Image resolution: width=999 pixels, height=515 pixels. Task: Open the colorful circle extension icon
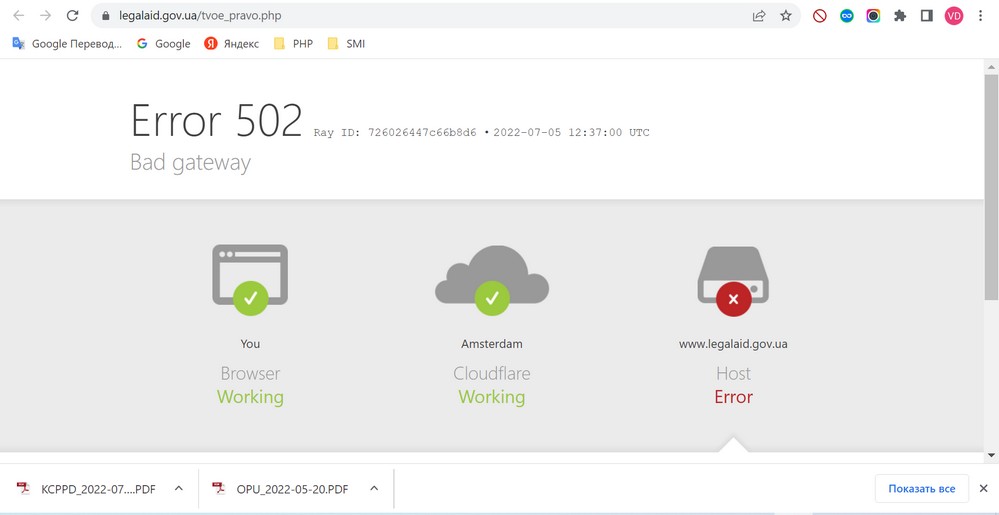[873, 16]
